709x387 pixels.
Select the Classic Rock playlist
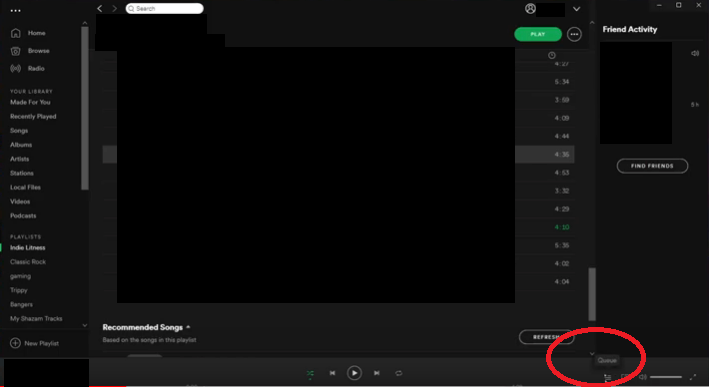click(28, 262)
